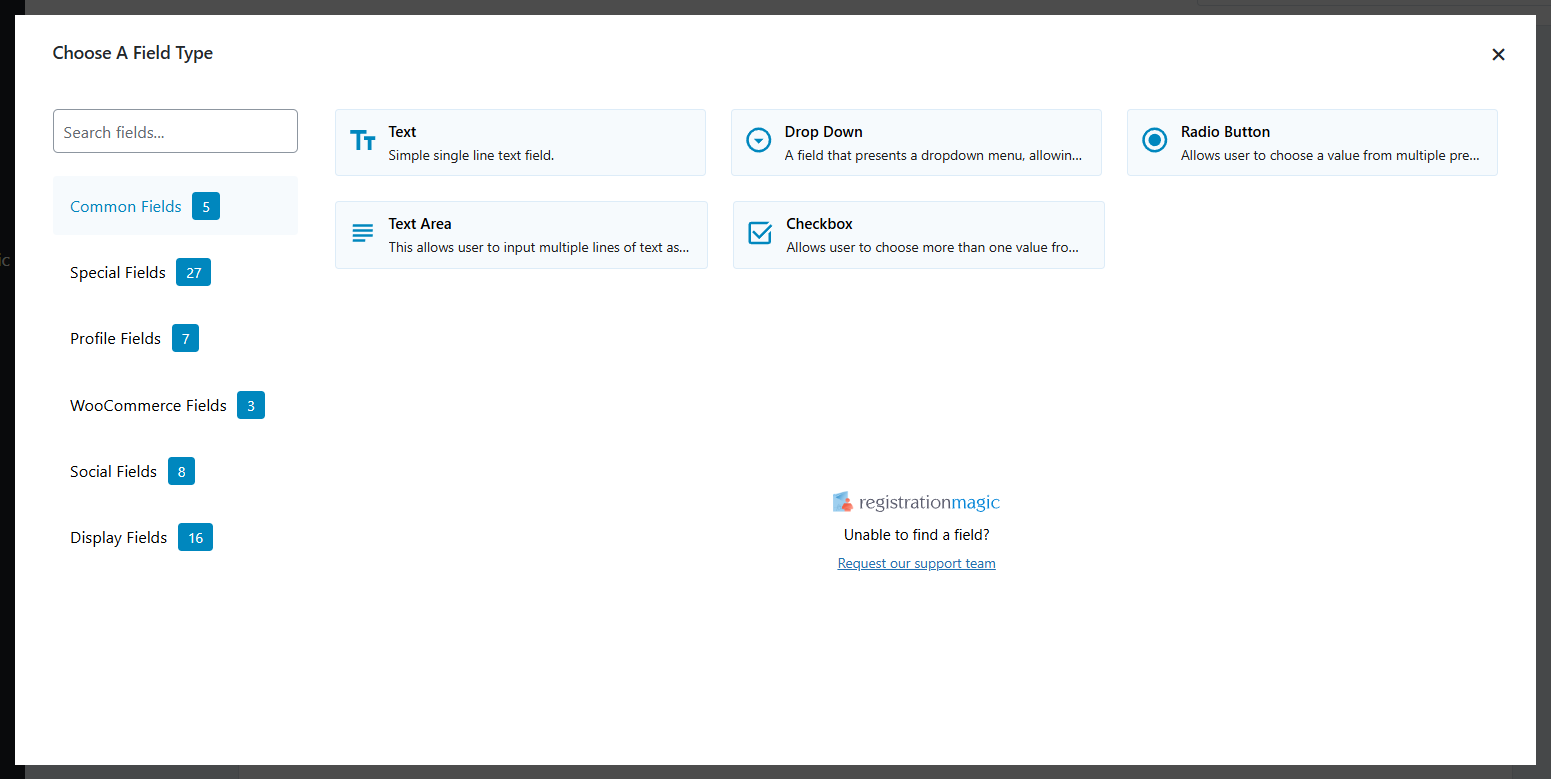This screenshot has height=779, width=1551.
Task: Show the Social Fields list
Action: point(175,471)
